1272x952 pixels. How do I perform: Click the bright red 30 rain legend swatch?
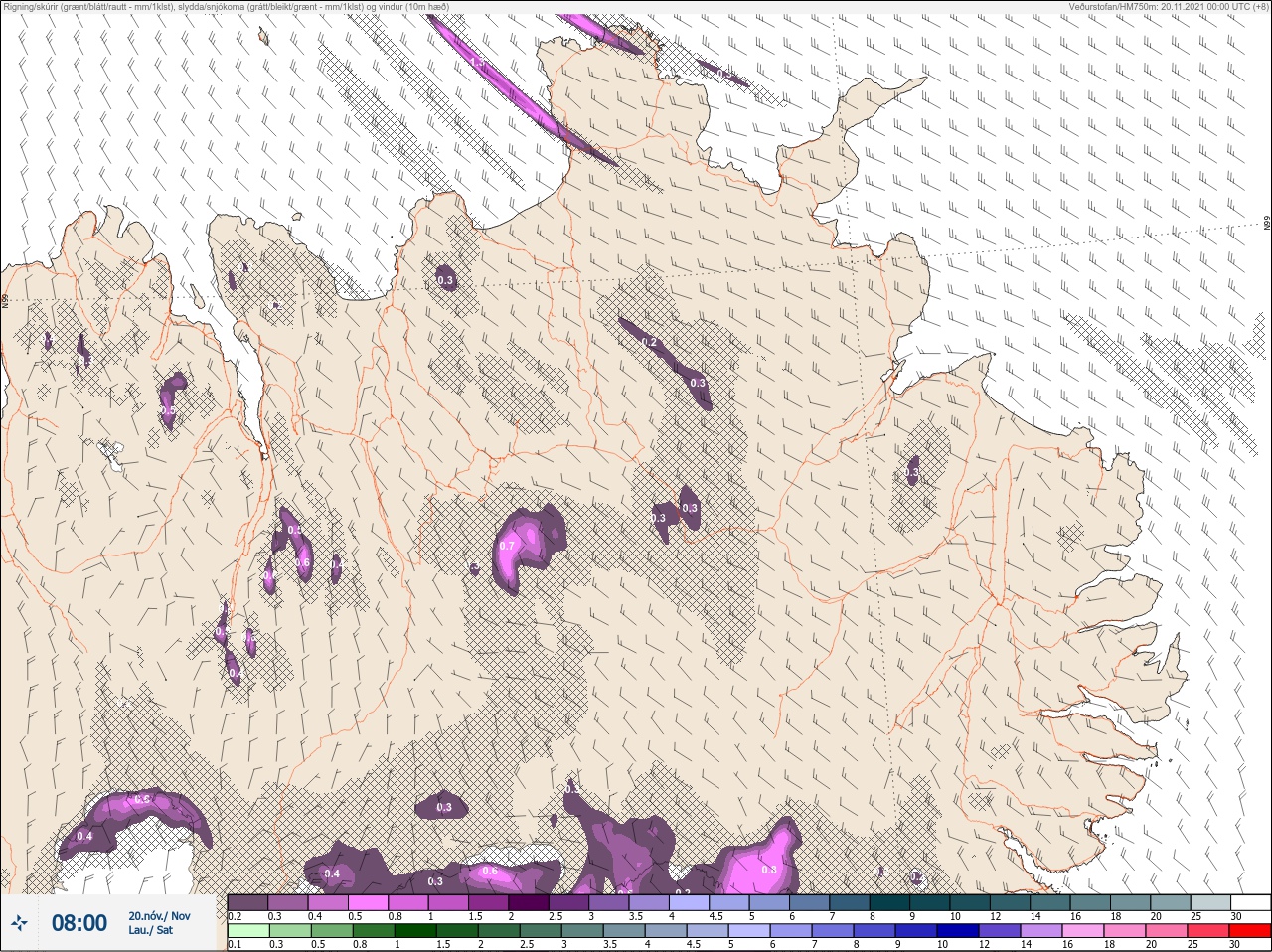pyautogui.click(x=1250, y=932)
